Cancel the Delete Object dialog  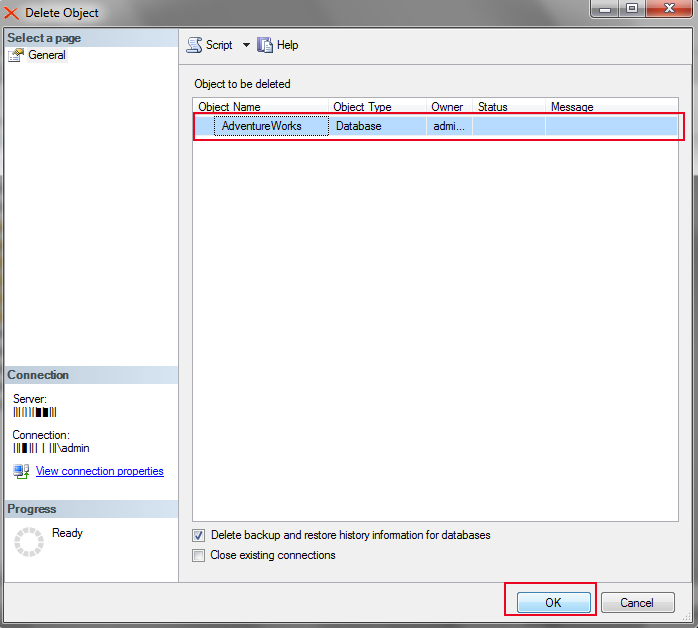(x=637, y=603)
